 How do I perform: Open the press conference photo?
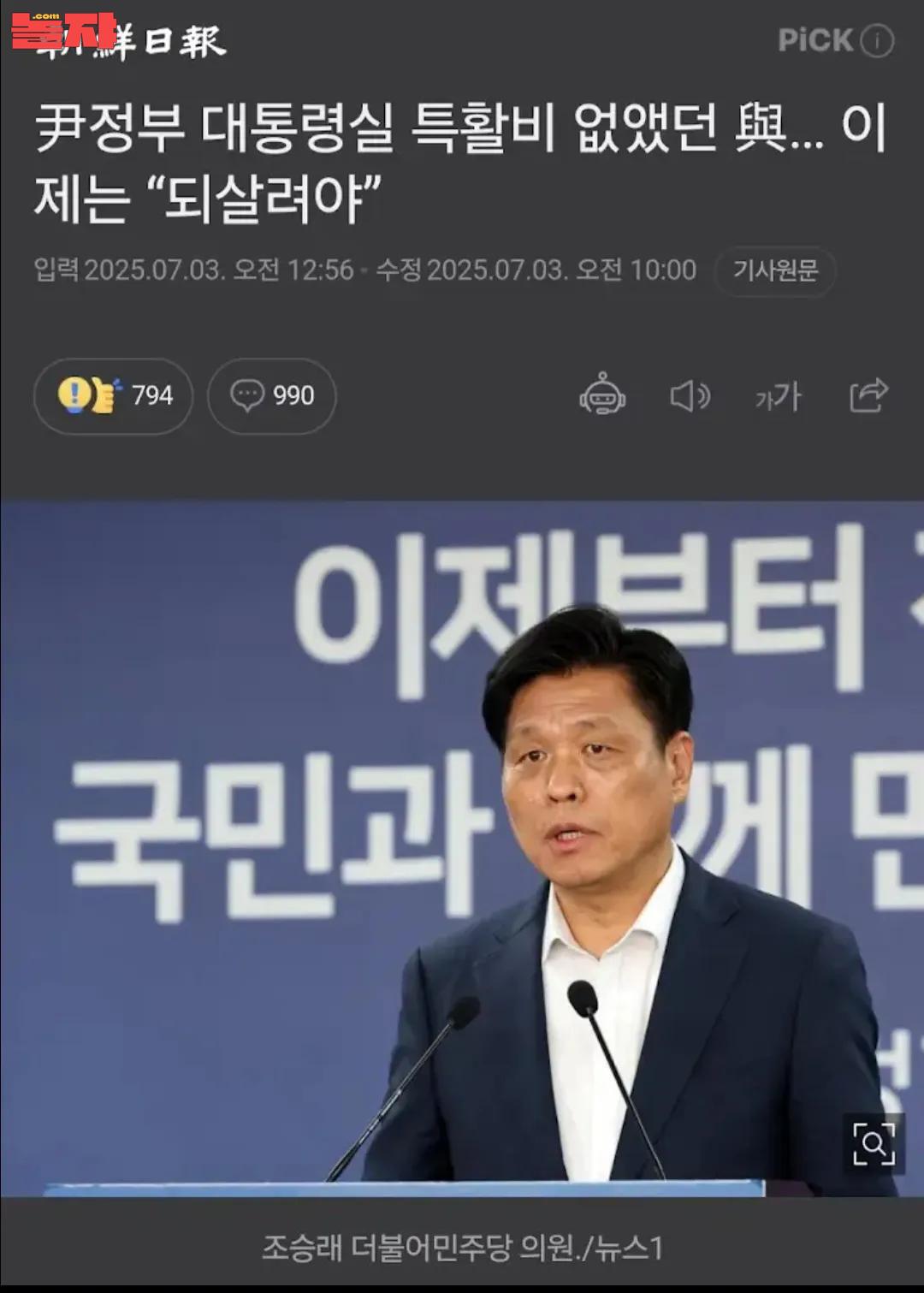pyautogui.click(x=462, y=847)
